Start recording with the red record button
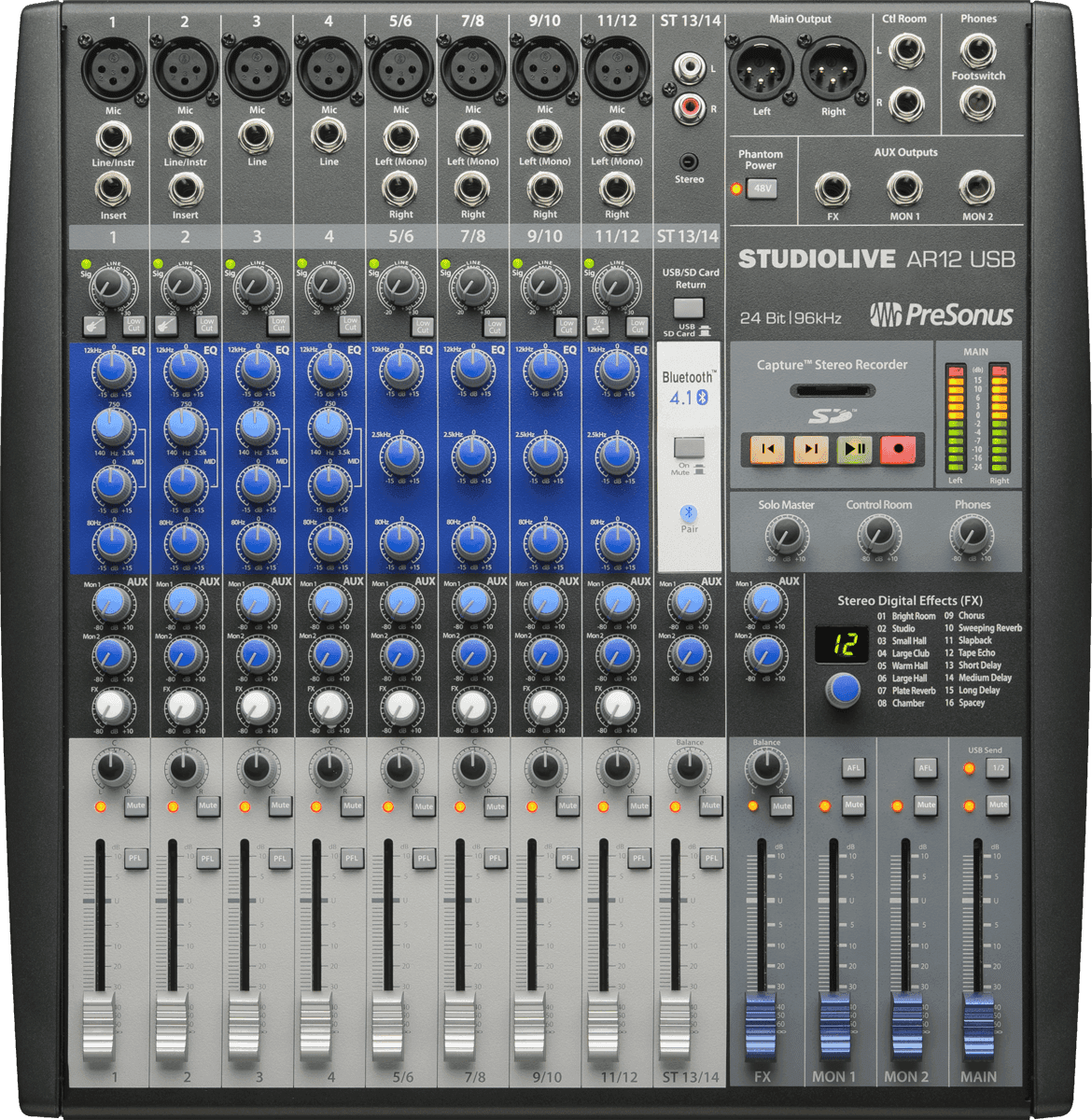The height and width of the screenshot is (1120, 1092). tap(898, 449)
